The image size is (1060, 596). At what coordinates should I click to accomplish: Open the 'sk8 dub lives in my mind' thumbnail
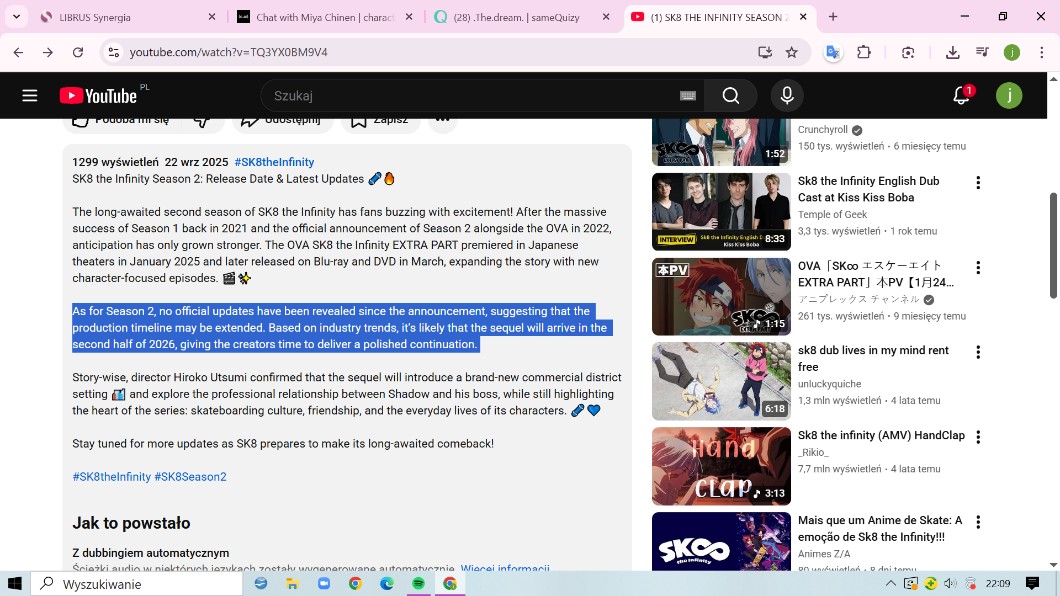click(x=721, y=381)
